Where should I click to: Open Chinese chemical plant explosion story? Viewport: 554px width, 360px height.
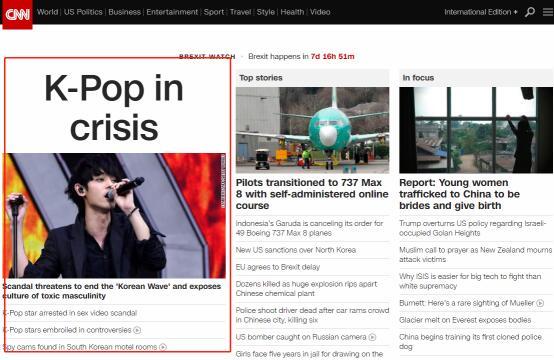[306, 289]
